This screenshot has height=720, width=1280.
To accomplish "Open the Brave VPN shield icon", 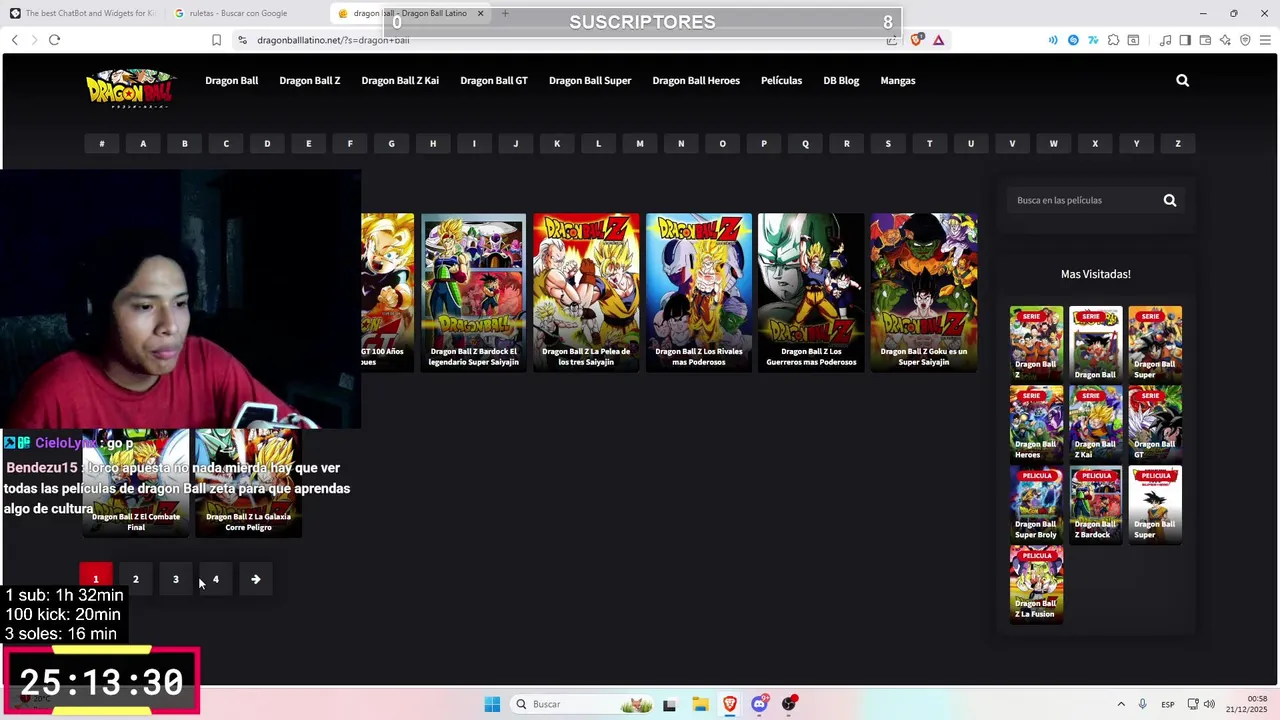I will pyautogui.click(x=1245, y=40).
